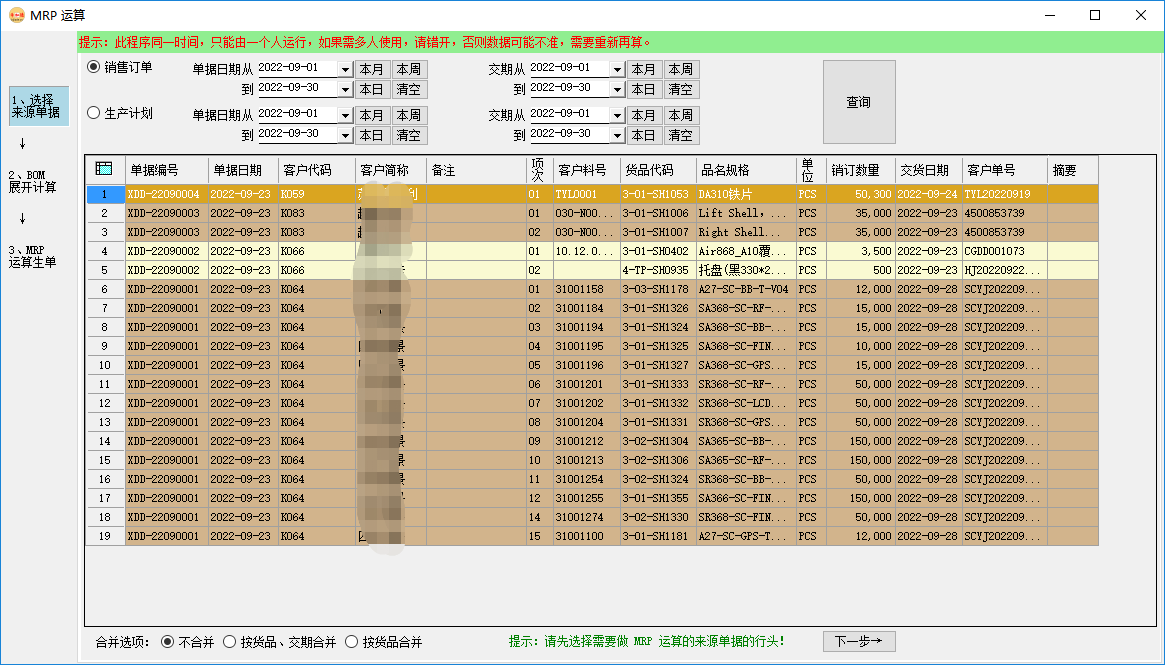Open production plan 交期 到 date dropdown

[x=617, y=136]
